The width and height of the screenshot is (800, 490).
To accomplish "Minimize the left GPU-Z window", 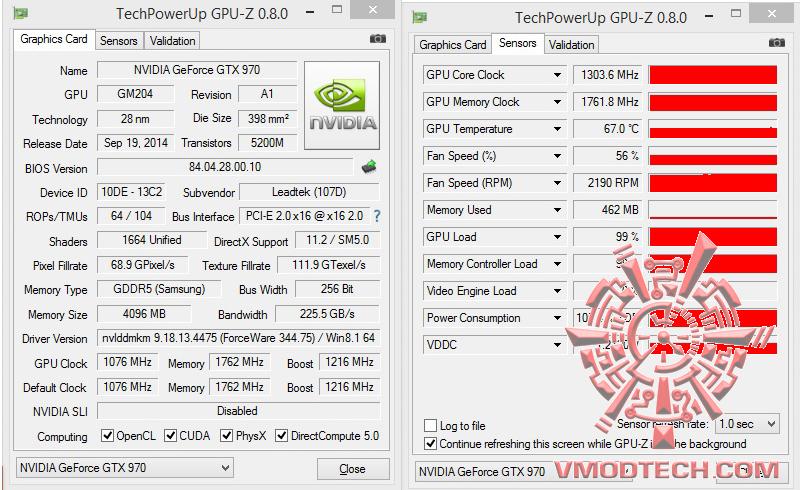I will (310, 11).
